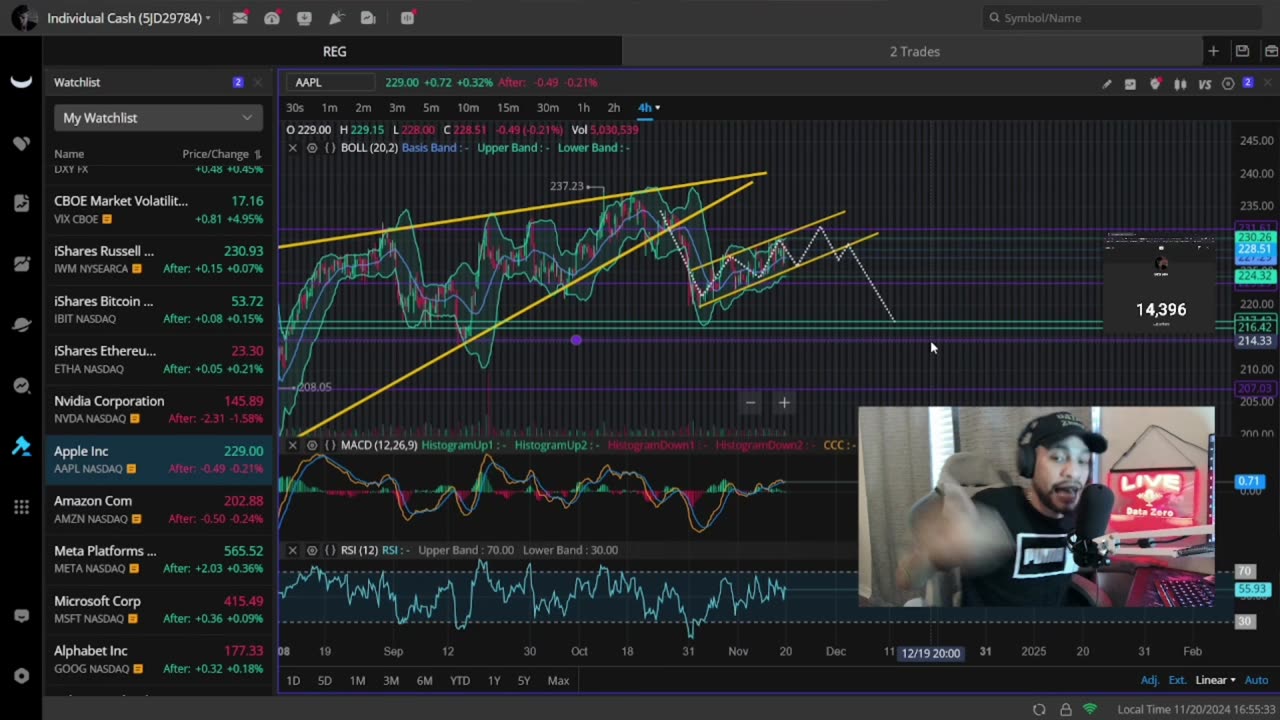Open the messages envelope icon

(x=240, y=18)
